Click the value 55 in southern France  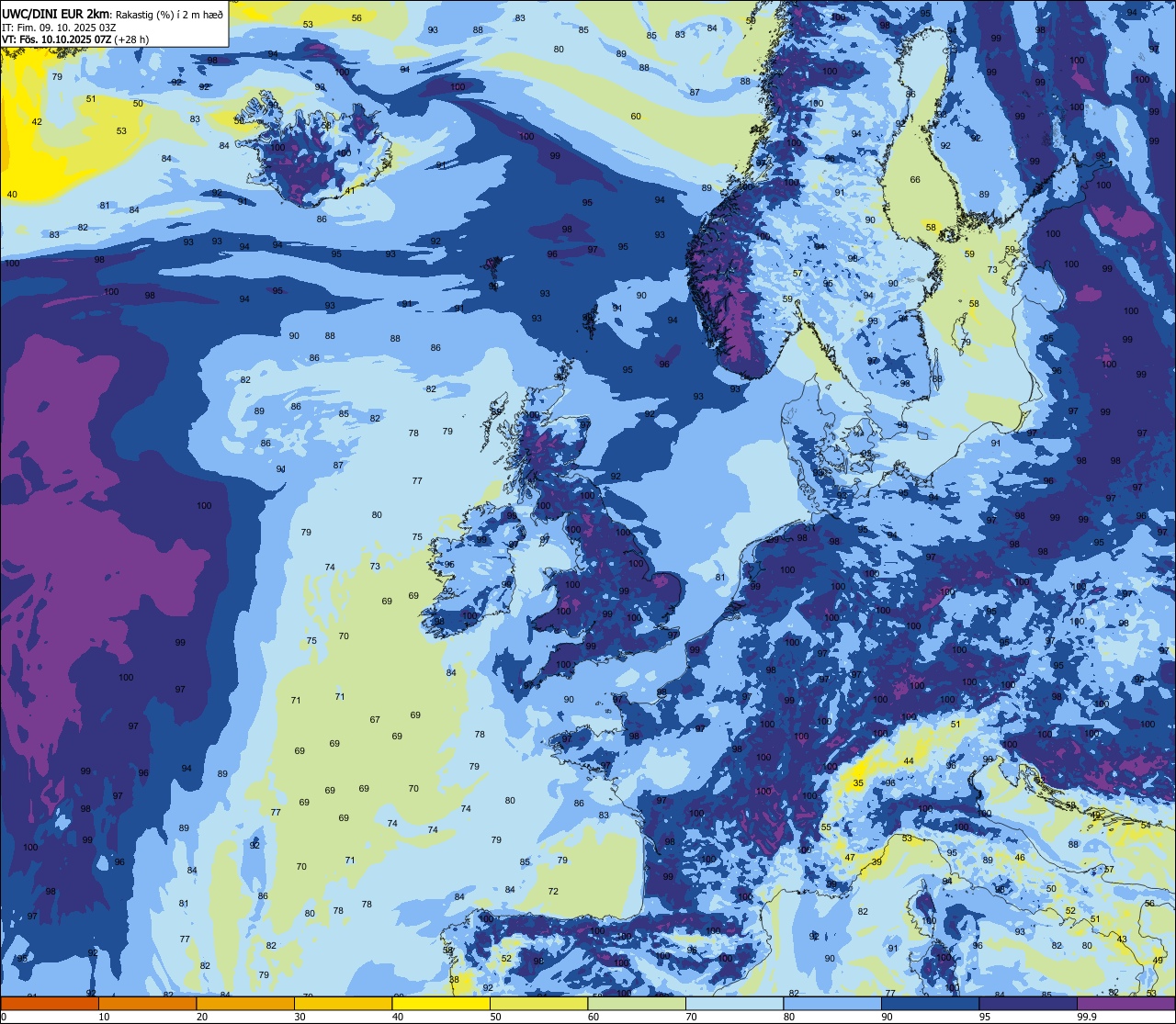tap(826, 827)
